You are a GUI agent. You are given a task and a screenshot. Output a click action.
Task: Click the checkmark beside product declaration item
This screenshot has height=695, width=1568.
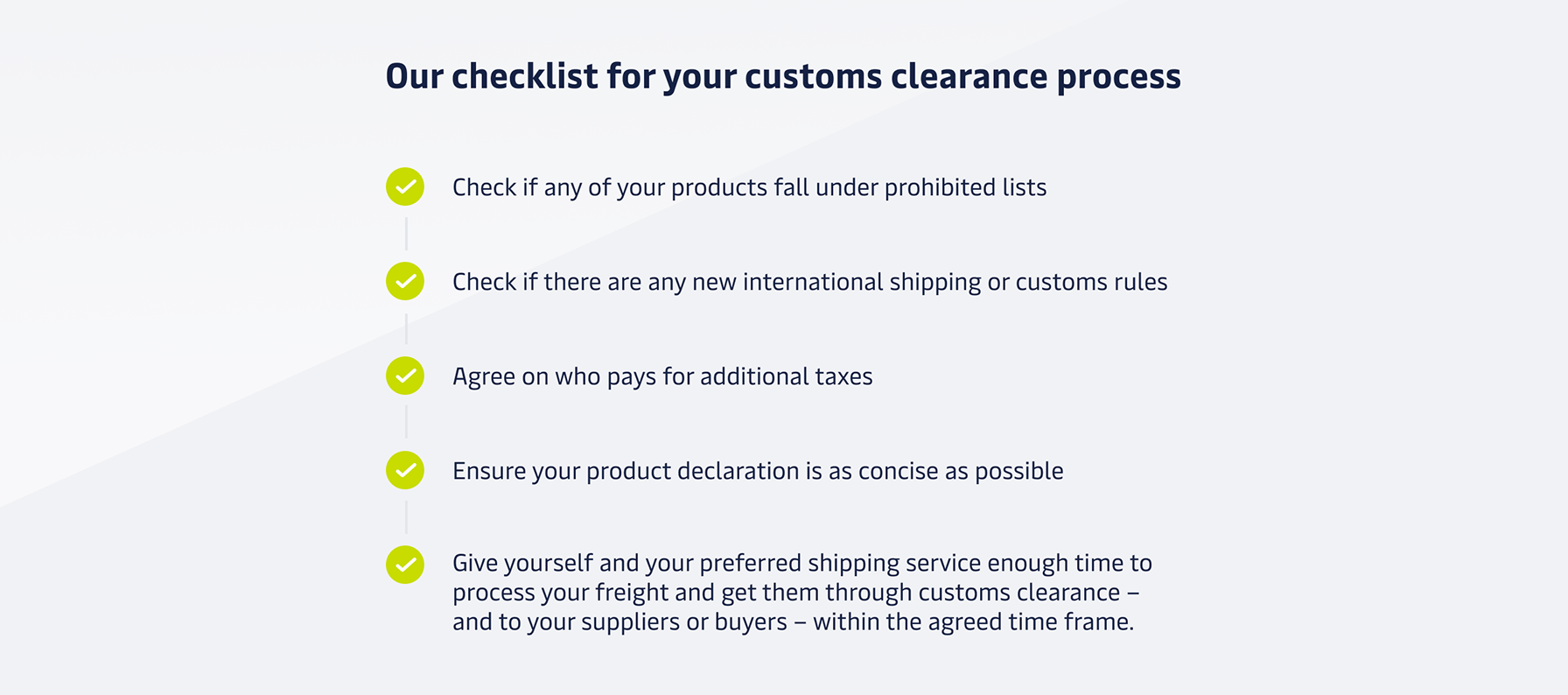[x=405, y=470]
